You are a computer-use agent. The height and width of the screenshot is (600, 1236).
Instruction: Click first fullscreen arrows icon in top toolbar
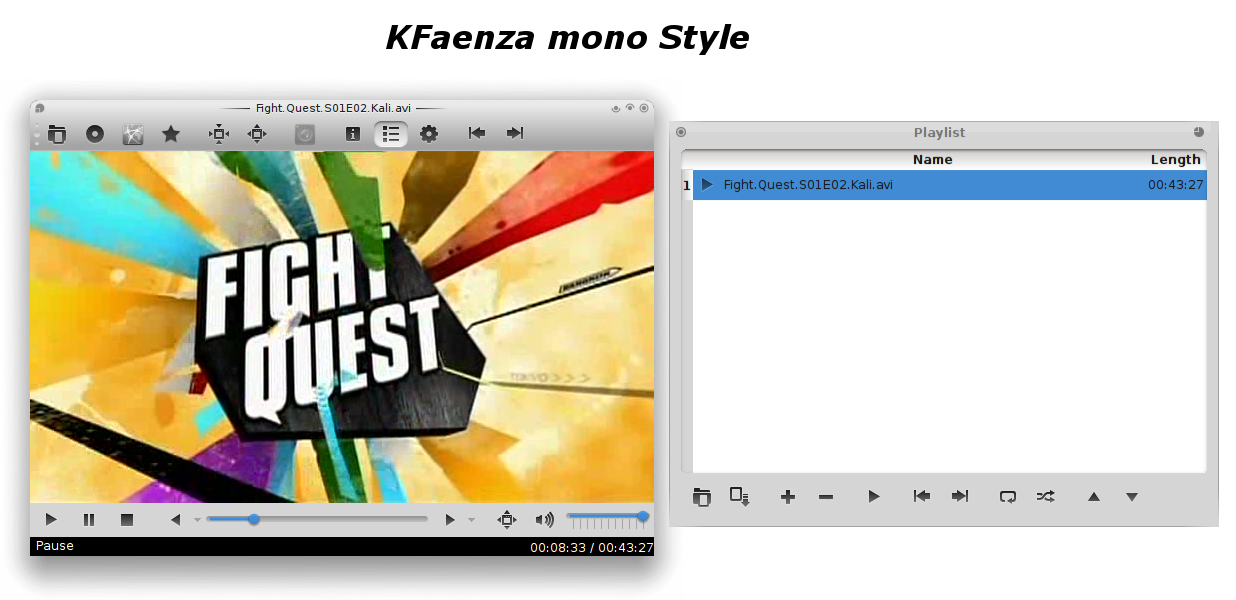[x=219, y=134]
